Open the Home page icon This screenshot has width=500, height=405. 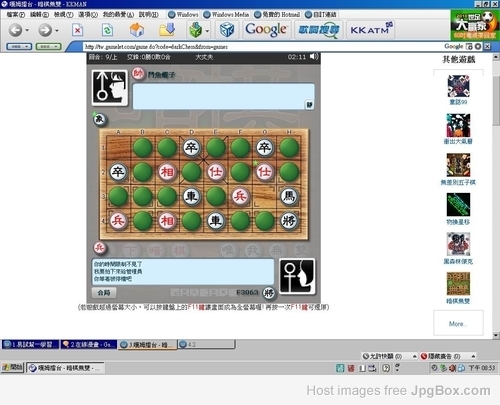click(137, 30)
